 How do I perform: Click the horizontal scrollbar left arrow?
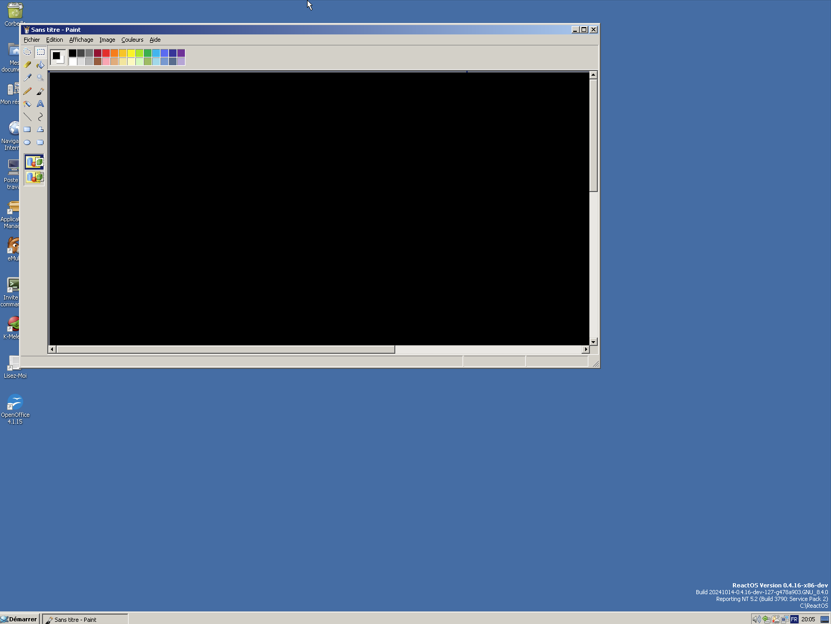[51, 349]
